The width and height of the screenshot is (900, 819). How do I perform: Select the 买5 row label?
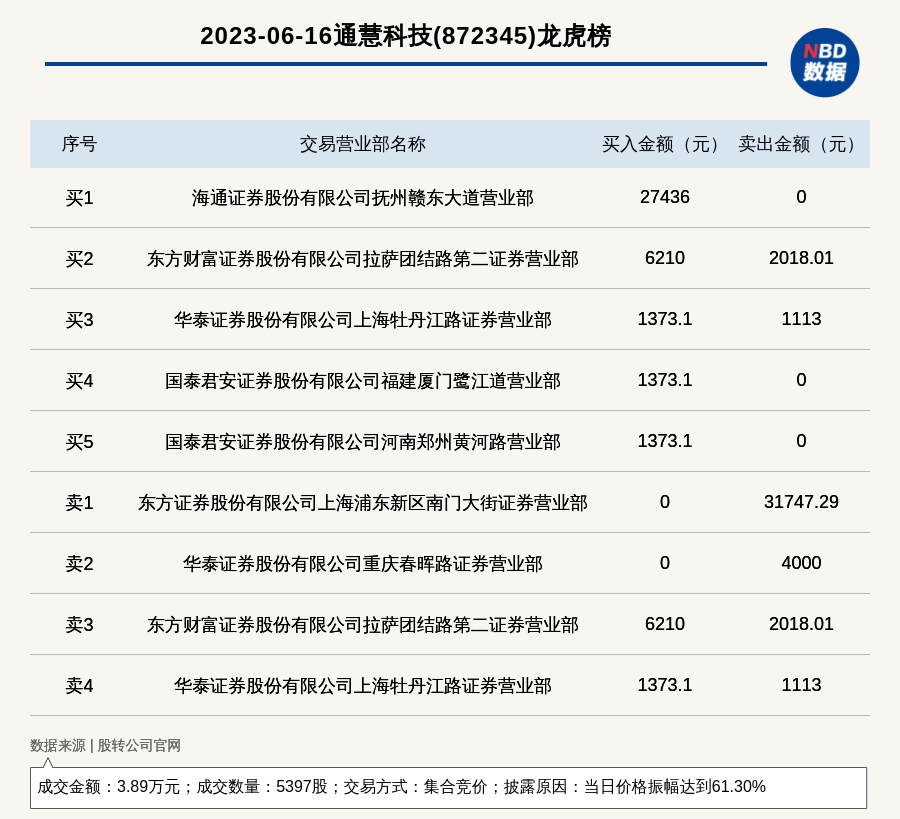pyautogui.click(x=79, y=441)
